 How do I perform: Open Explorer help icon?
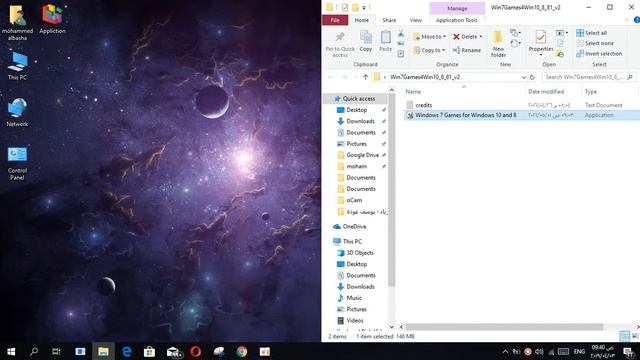click(636, 20)
